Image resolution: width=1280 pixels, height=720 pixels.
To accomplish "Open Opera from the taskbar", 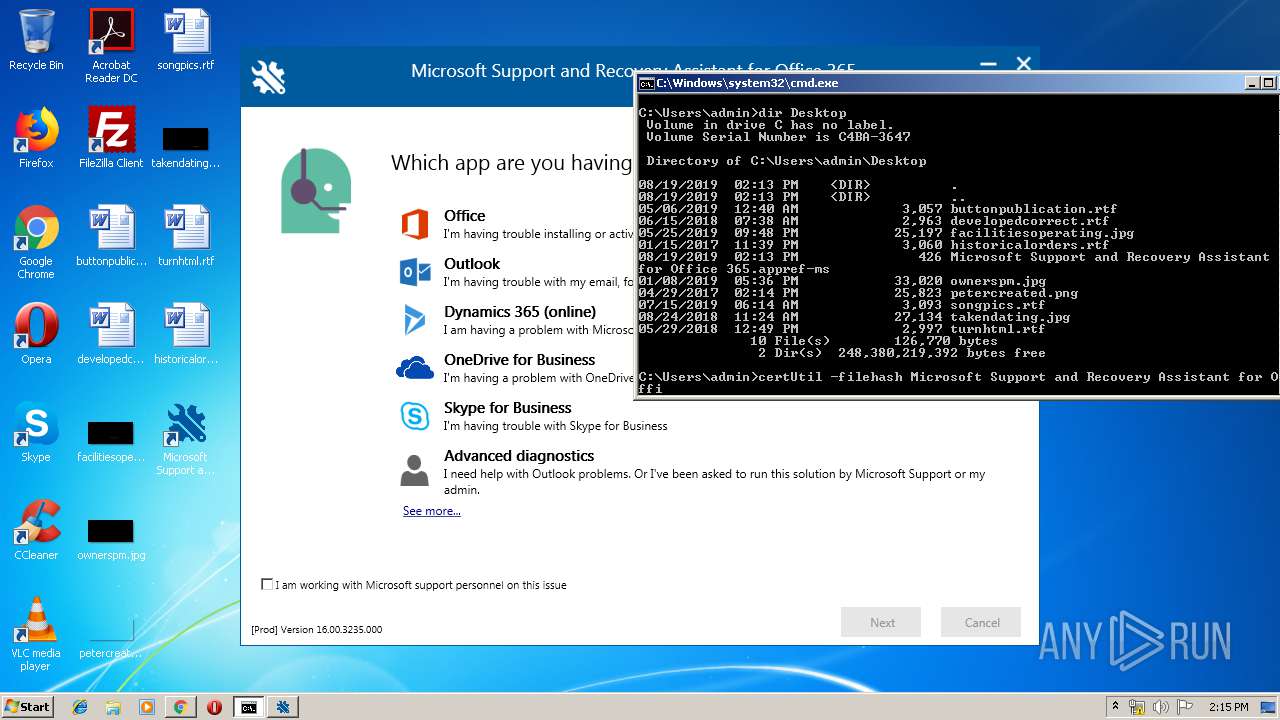I will pos(214,707).
